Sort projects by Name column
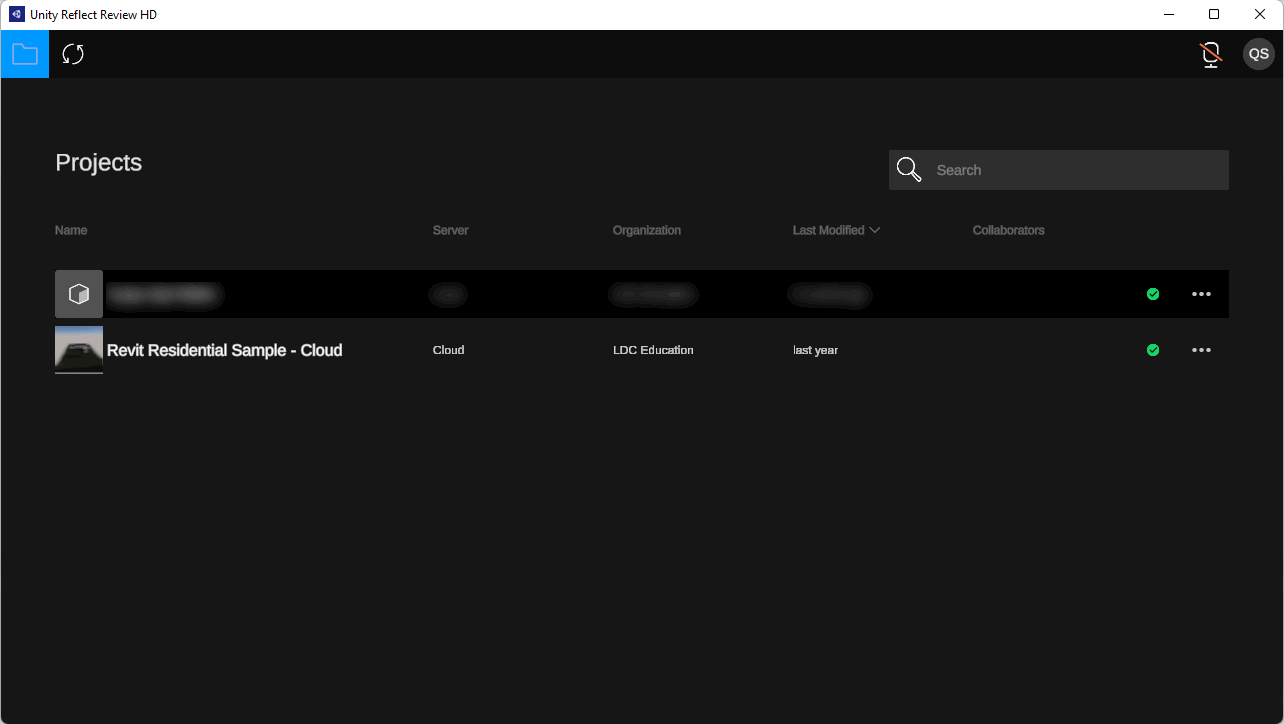1284x724 pixels. (x=71, y=230)
